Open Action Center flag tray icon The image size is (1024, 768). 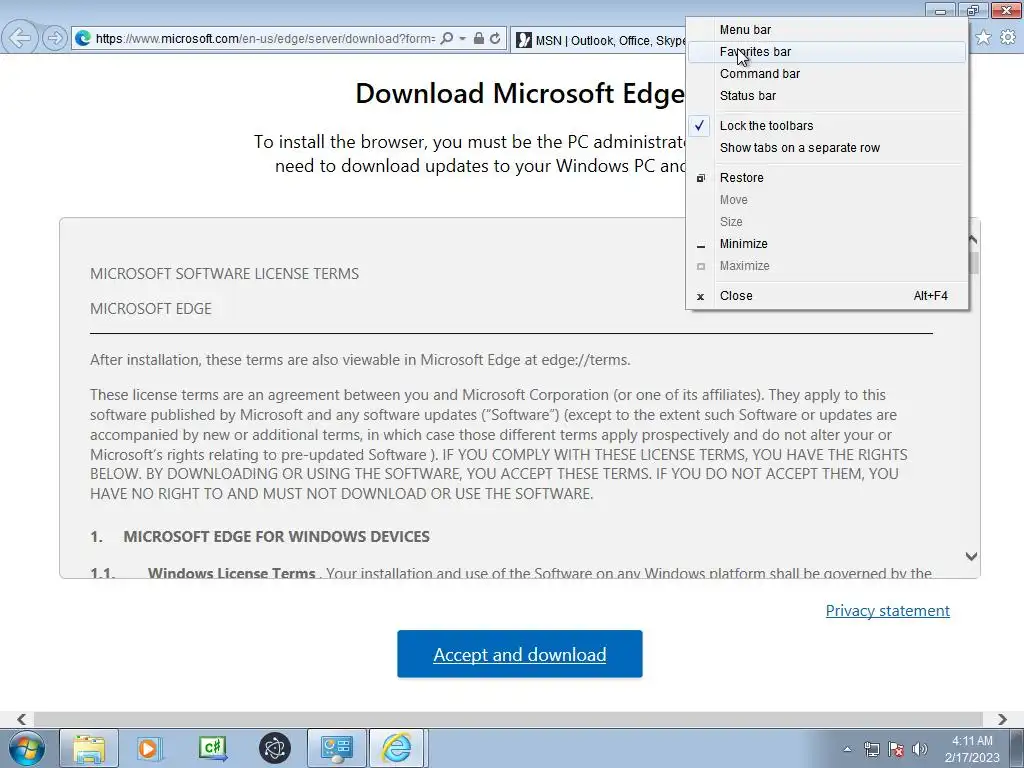pos(896,749)
